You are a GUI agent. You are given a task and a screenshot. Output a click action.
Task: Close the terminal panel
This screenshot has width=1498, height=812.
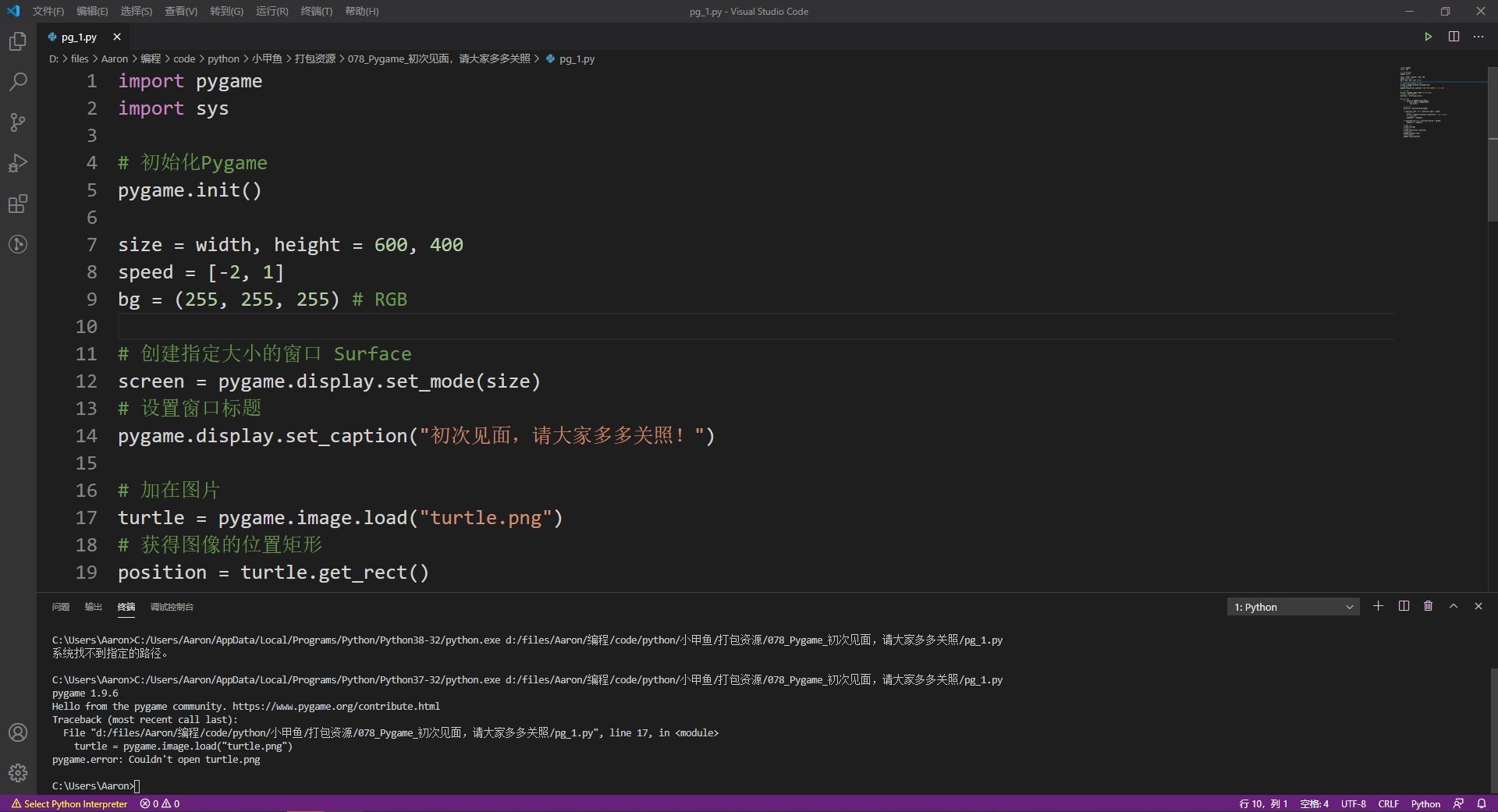pyautogui.click(x=1478, y=606)
